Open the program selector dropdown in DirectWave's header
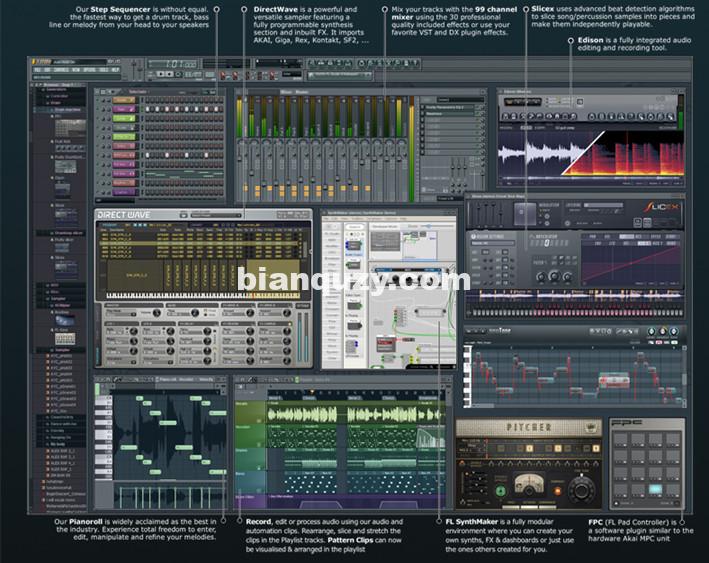 215,215
